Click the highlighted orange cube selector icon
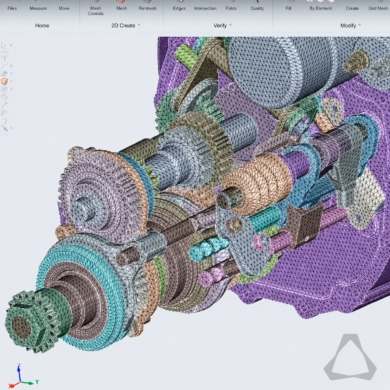The width and height of the screenshot is (390, 390). pyautogui.click(x=4, y=81)
